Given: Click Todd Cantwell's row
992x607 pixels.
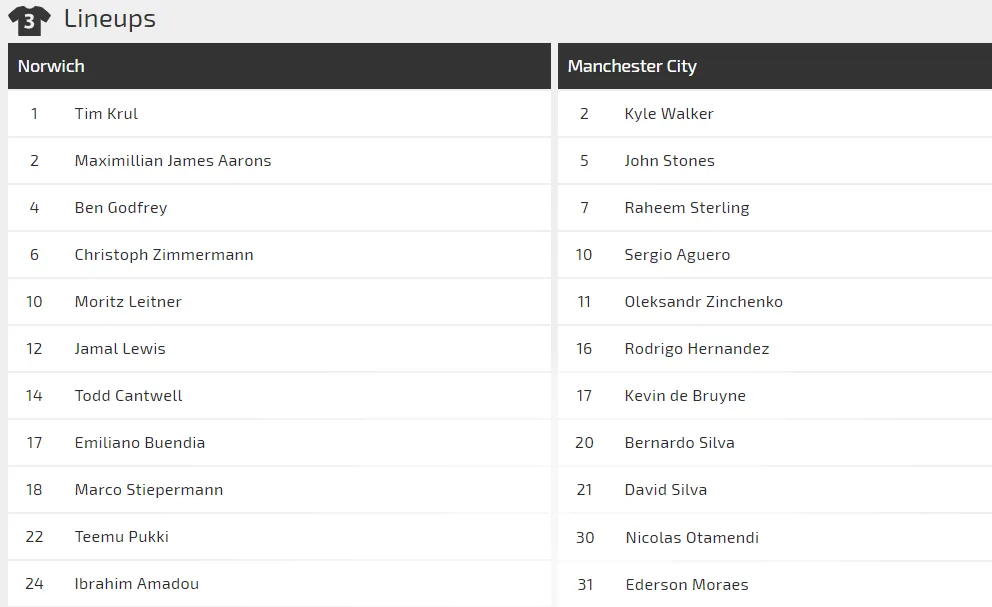Looking at the screenshot, I should pyautogui.click(x=128, y=395).
